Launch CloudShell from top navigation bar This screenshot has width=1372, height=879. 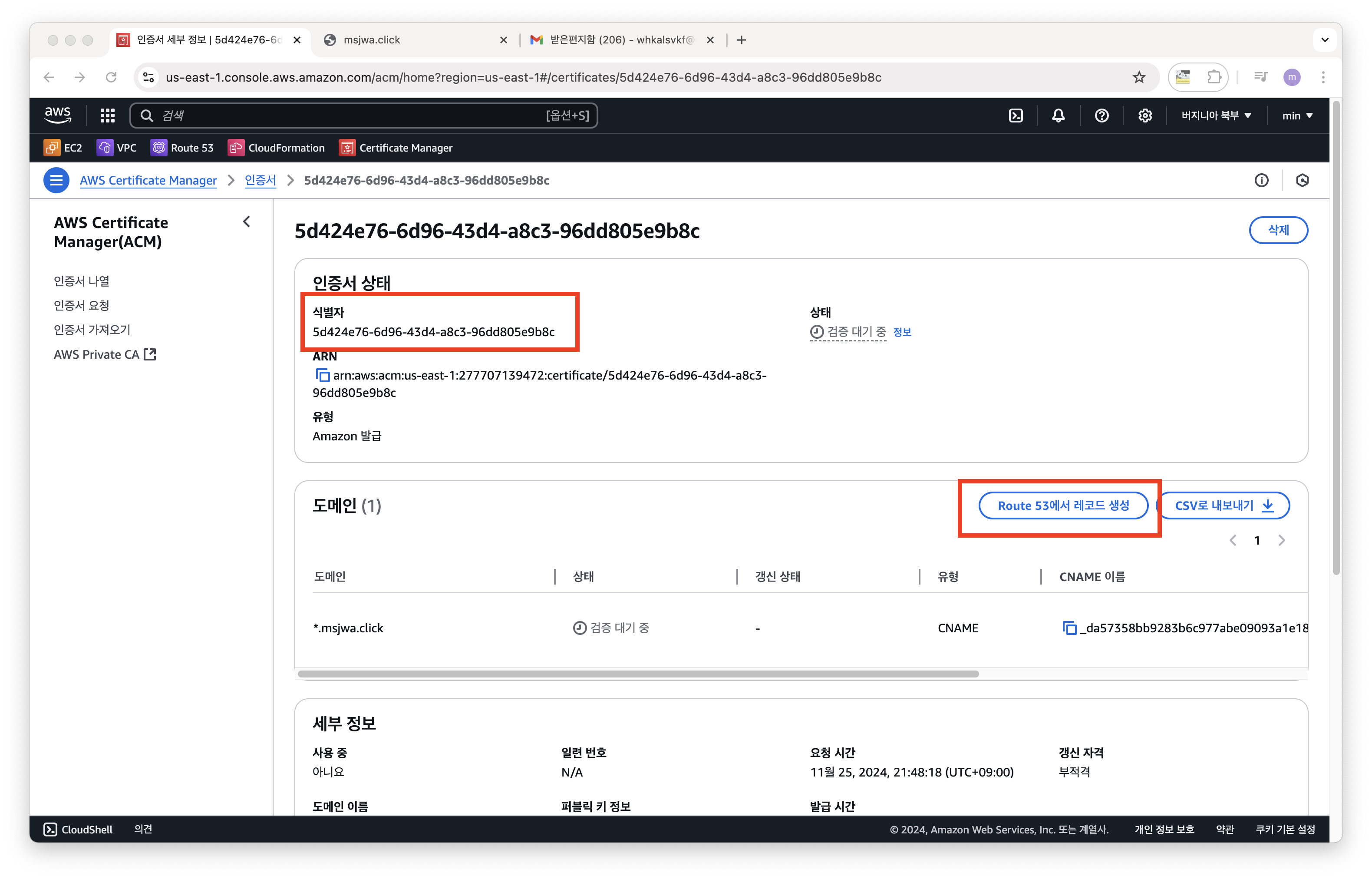tap(1016, 116)
